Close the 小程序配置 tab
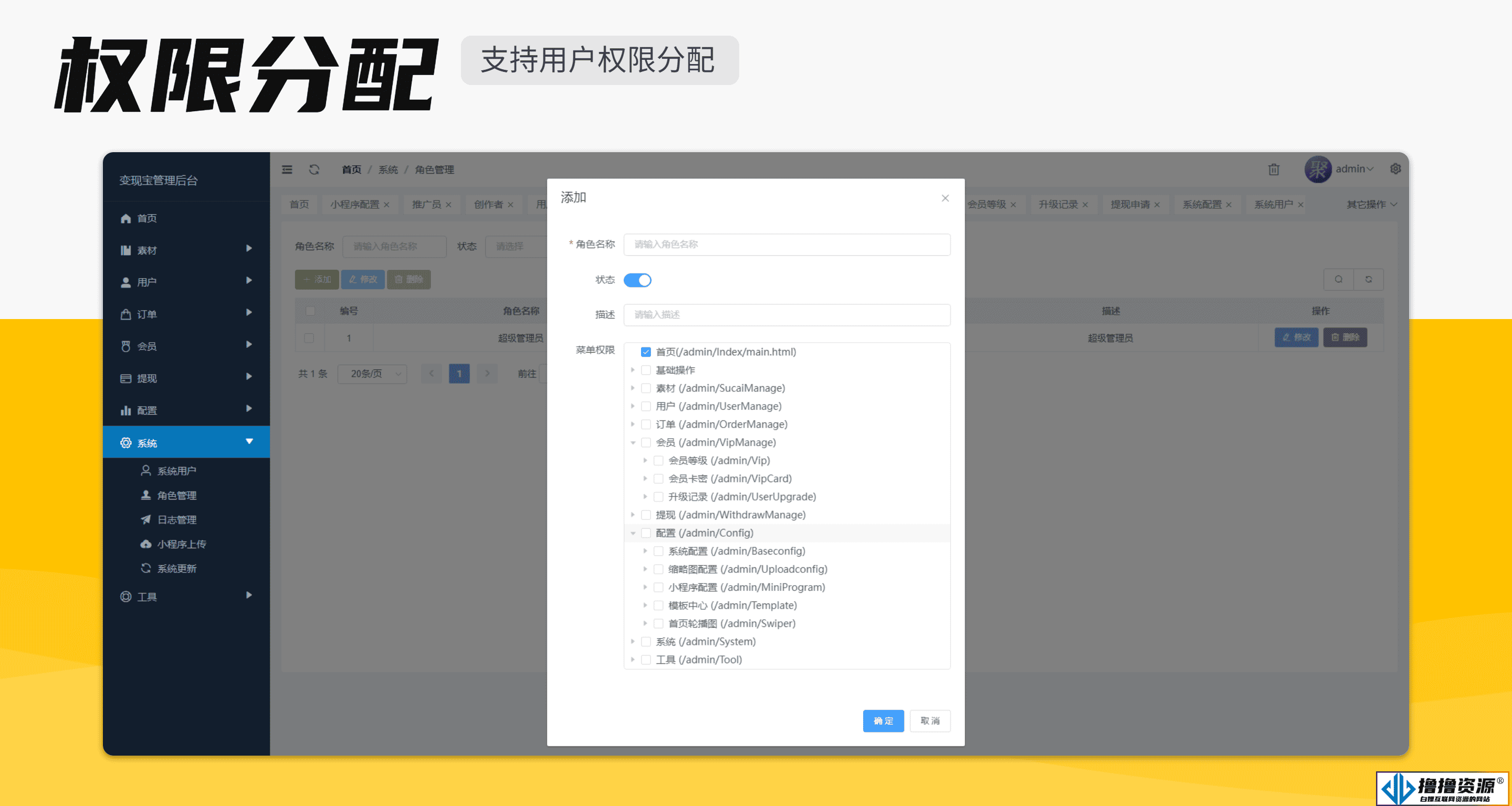The width and height of the screenshot is (1512, 806). pyautogui.click(x=386, y=205)
